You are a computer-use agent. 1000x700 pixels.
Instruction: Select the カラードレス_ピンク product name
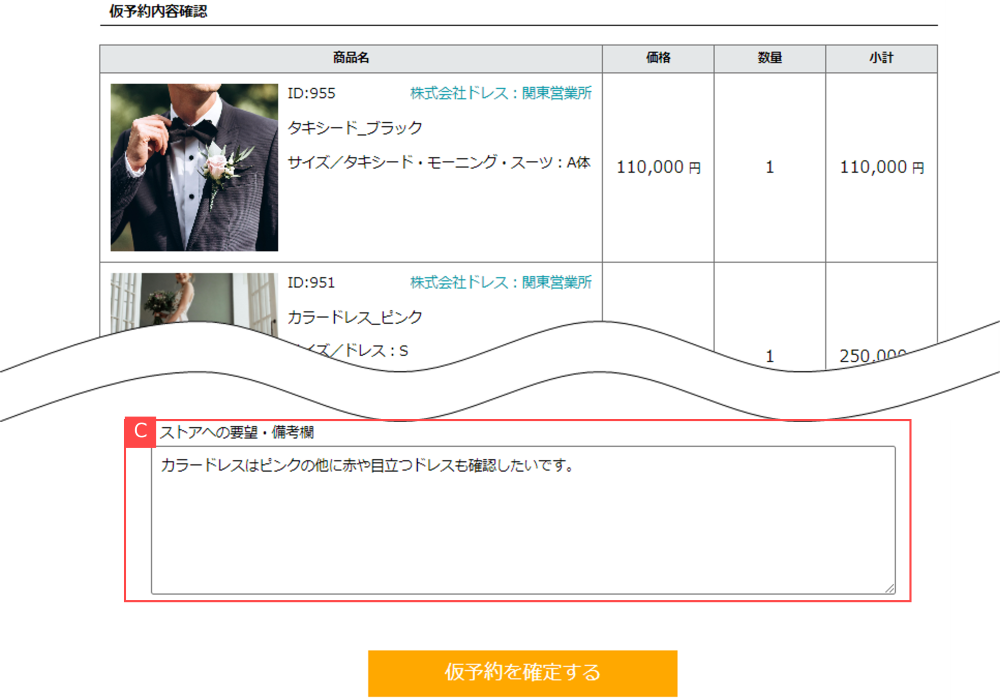(x=353, y=317)
